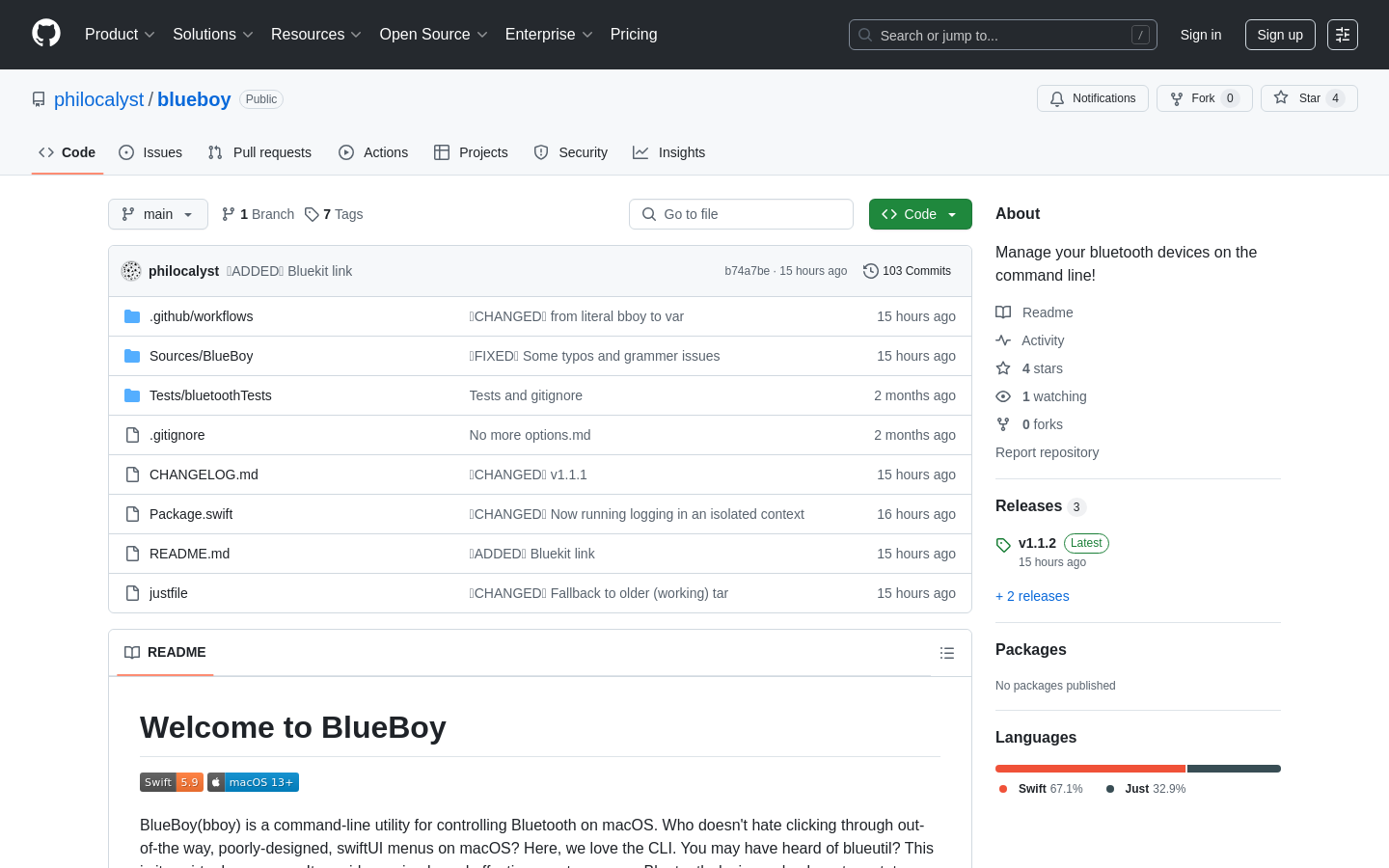Switch to the Issues tab
Image resolution: width=1389 pixels, height=868 pixels.
150,152
